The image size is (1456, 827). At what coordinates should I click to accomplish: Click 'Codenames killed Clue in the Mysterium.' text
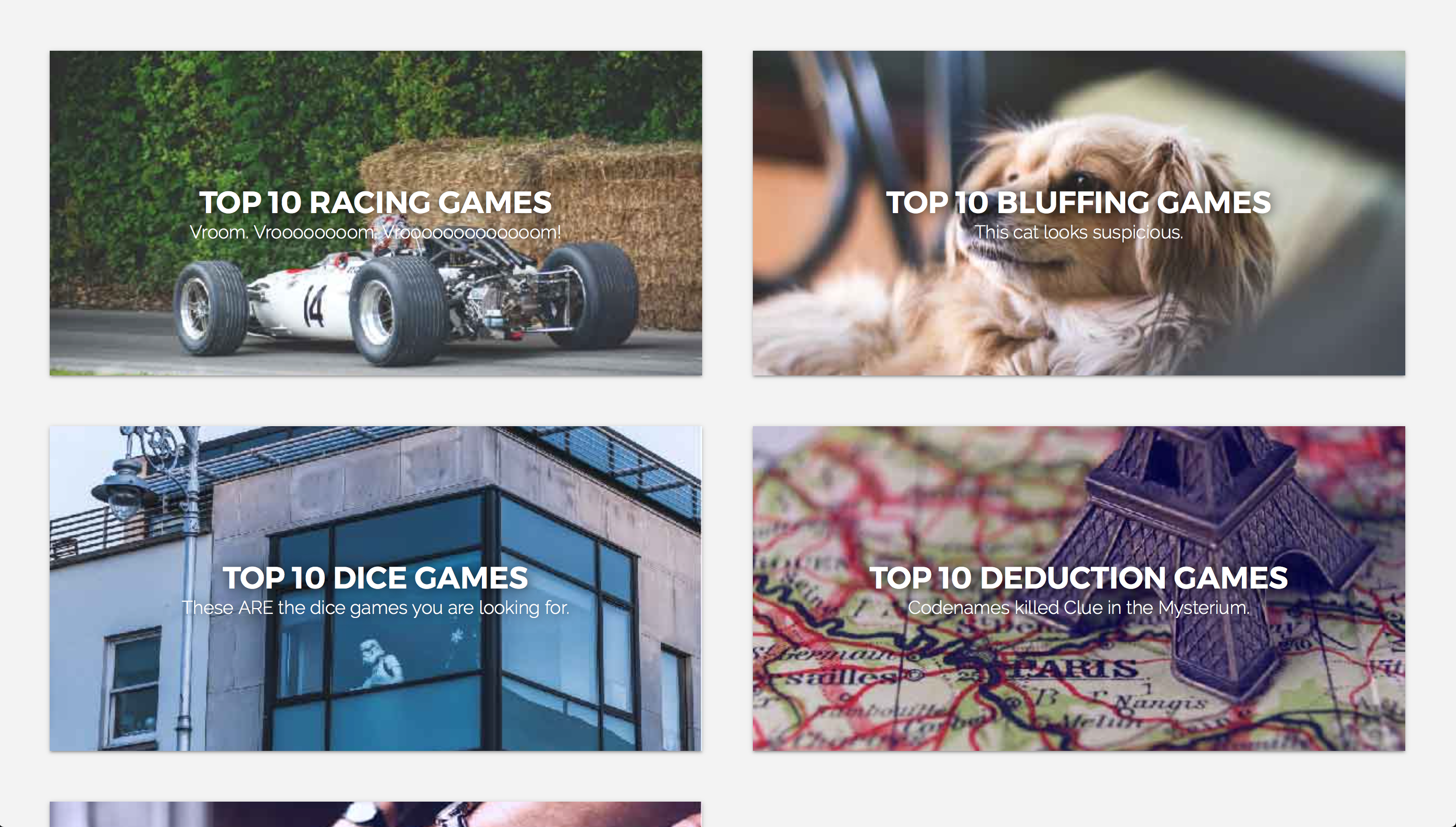click(x=1079, y=608)
